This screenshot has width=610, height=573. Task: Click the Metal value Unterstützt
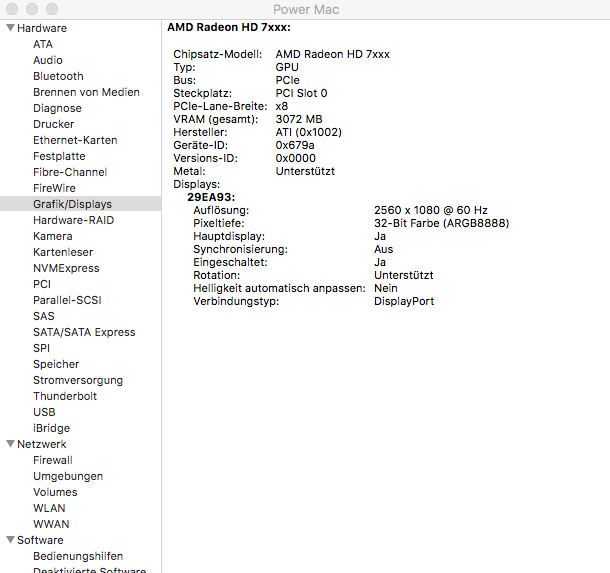point(305,171)
